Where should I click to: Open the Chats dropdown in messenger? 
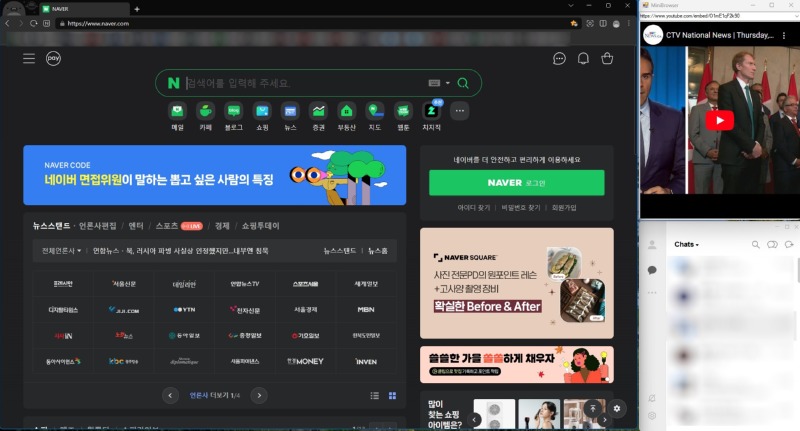(686, 244)
